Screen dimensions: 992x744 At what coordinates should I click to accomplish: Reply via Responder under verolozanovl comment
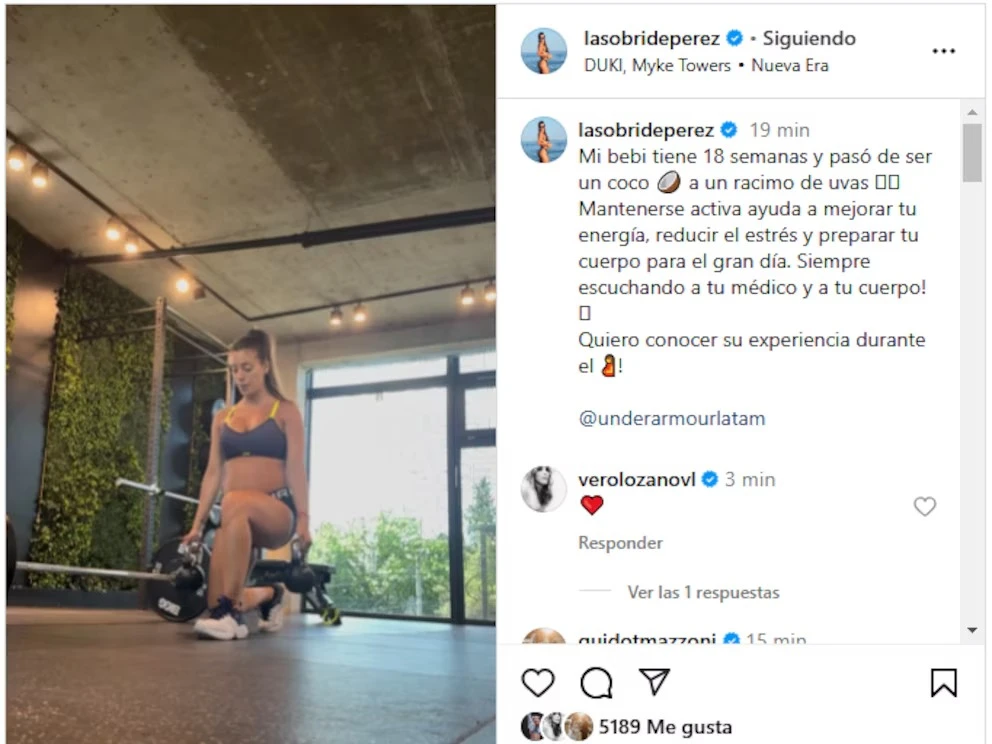tap(620, 543)
